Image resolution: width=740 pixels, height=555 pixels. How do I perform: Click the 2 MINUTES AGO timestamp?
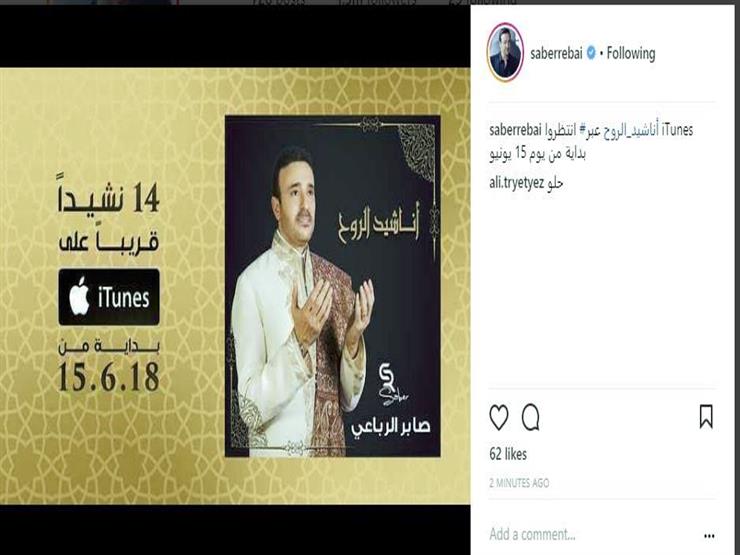(x=519, y=483)
